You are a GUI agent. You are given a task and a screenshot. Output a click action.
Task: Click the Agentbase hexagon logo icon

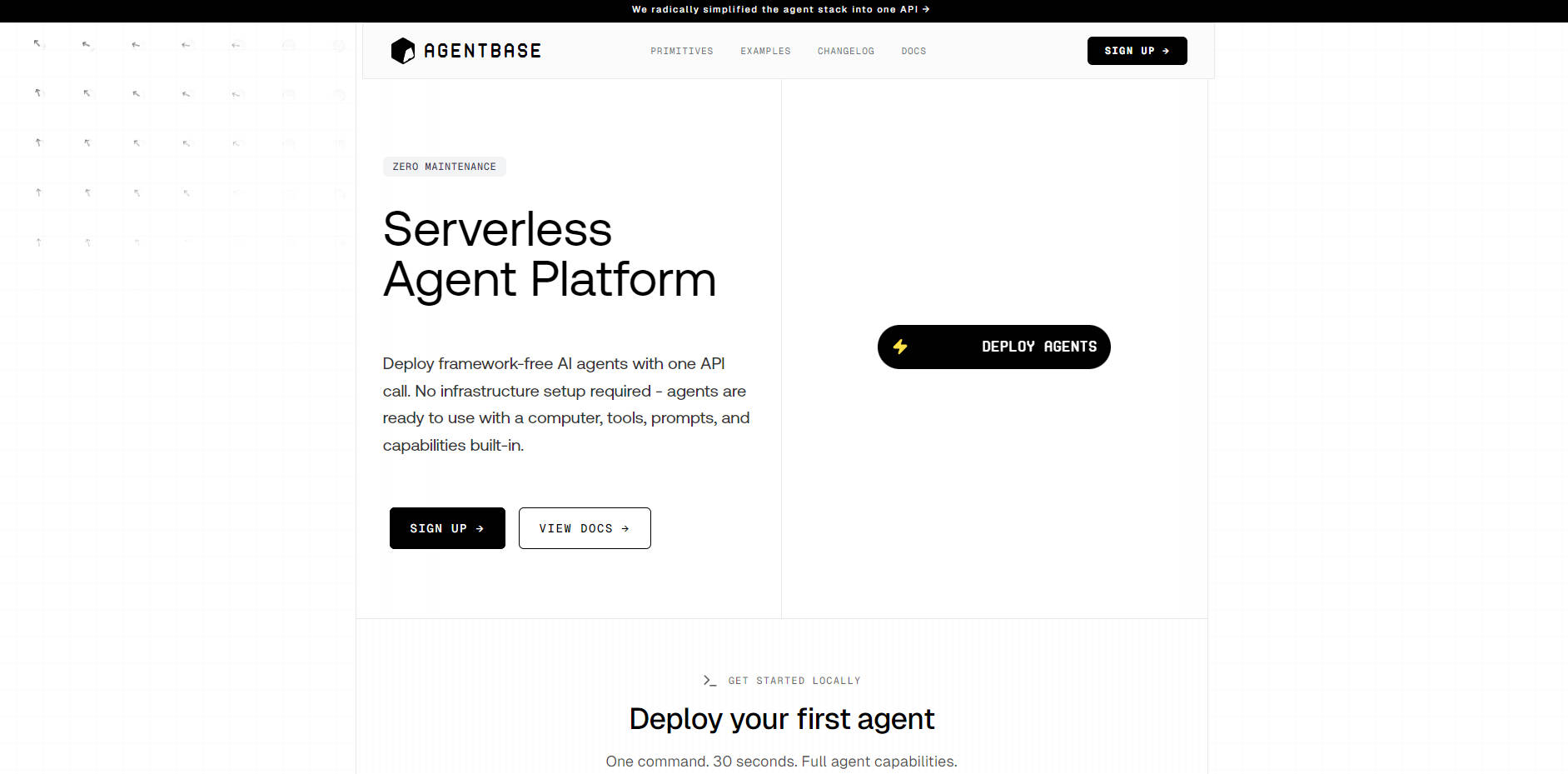coord(403,51)
